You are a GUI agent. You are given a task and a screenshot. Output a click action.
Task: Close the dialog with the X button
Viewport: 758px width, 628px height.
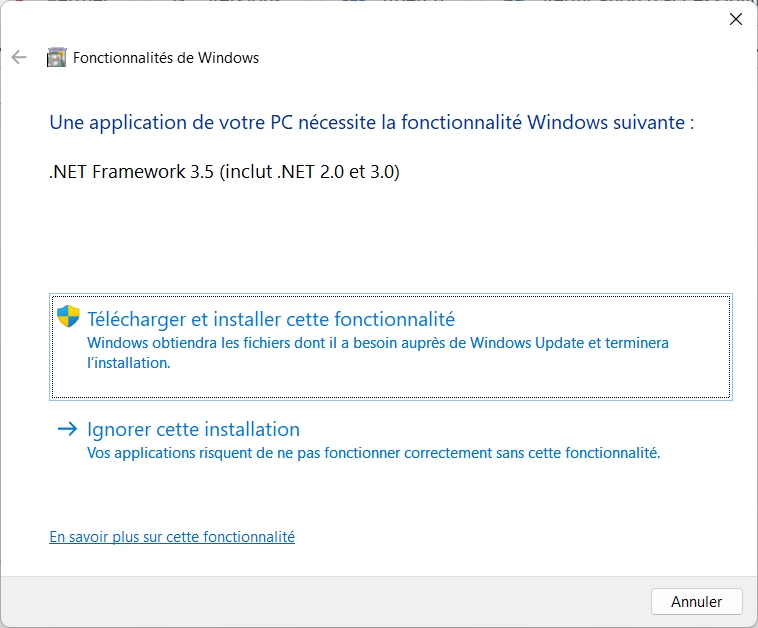click(x=735, y=18)
